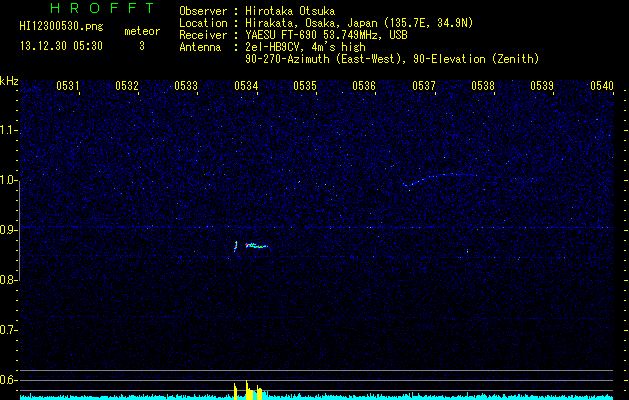Viewport: 629px width, 400px height.
Task: Click the Azimuth and Elevation description line
Action: [x=392, y=59]
